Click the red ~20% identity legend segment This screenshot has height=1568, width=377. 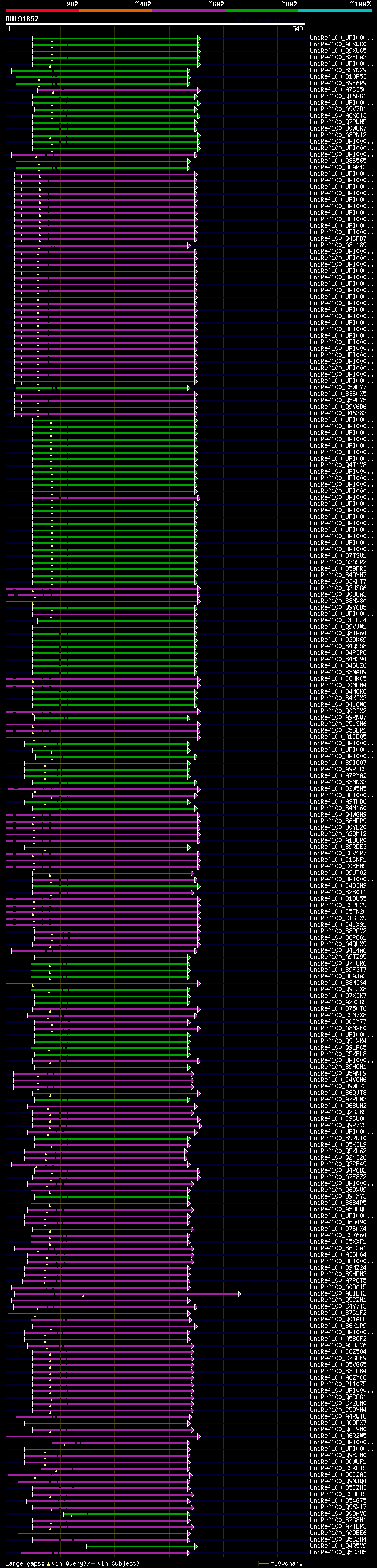pos(42,11)
